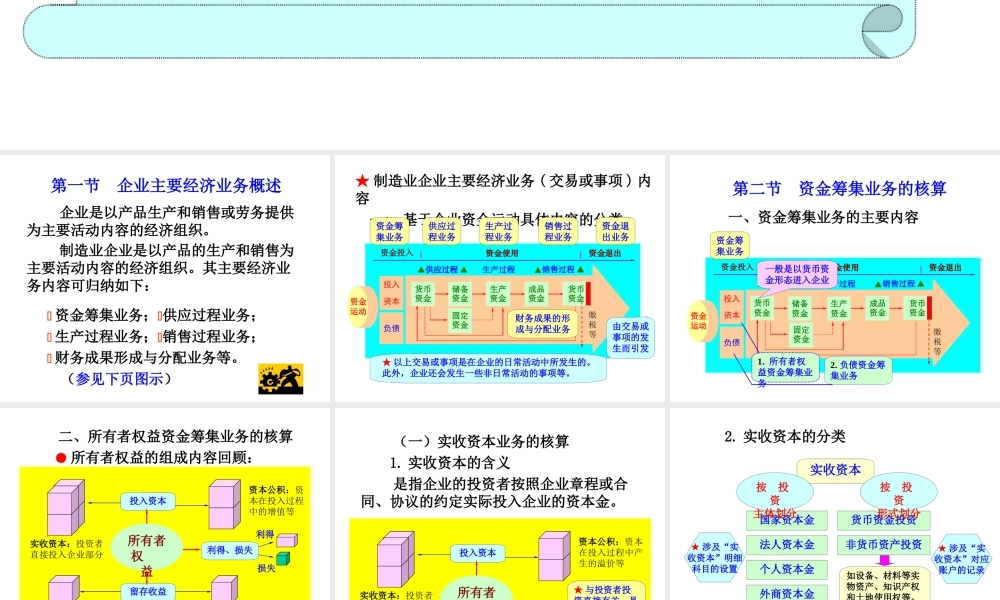Click the black worker clipart icon

tap(282, 381)
